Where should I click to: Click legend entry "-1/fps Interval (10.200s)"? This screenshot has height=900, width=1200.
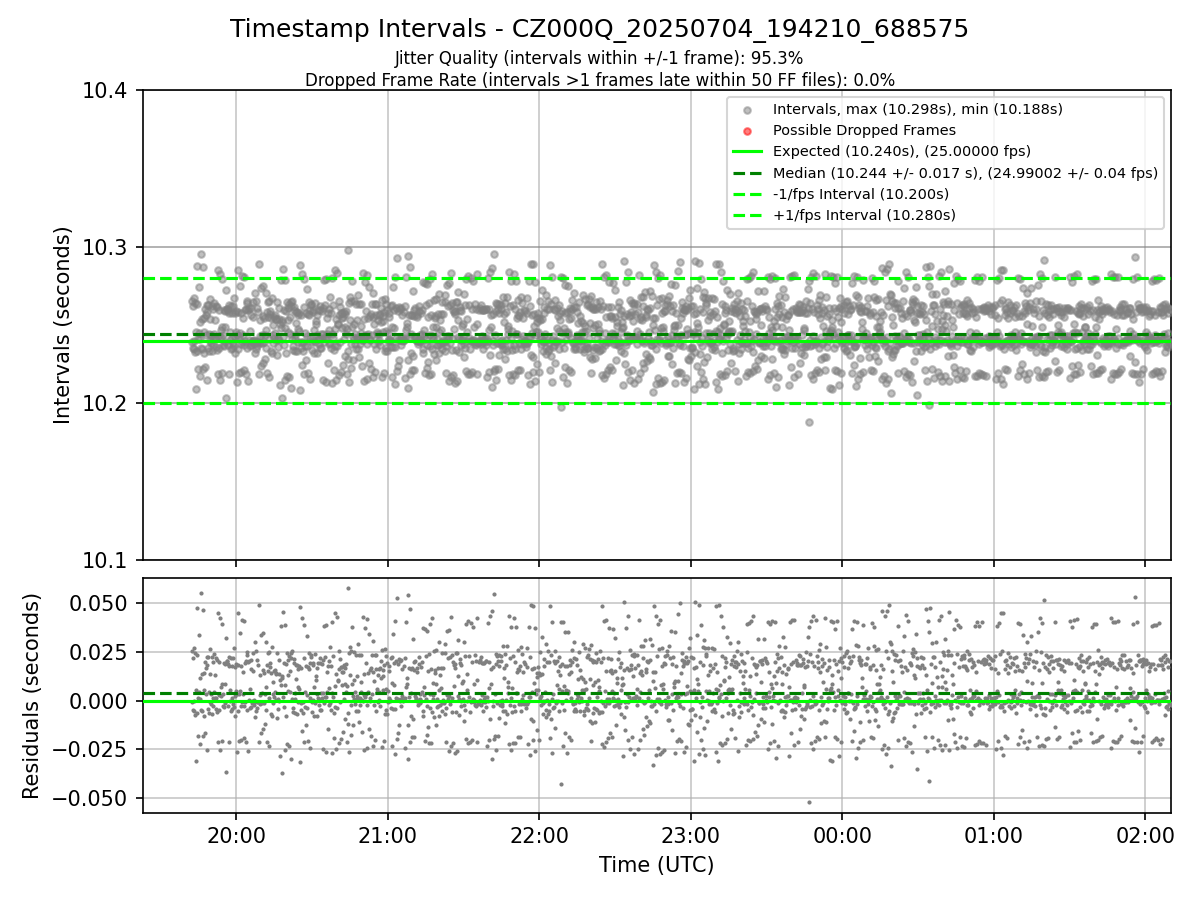click(860, 194)
